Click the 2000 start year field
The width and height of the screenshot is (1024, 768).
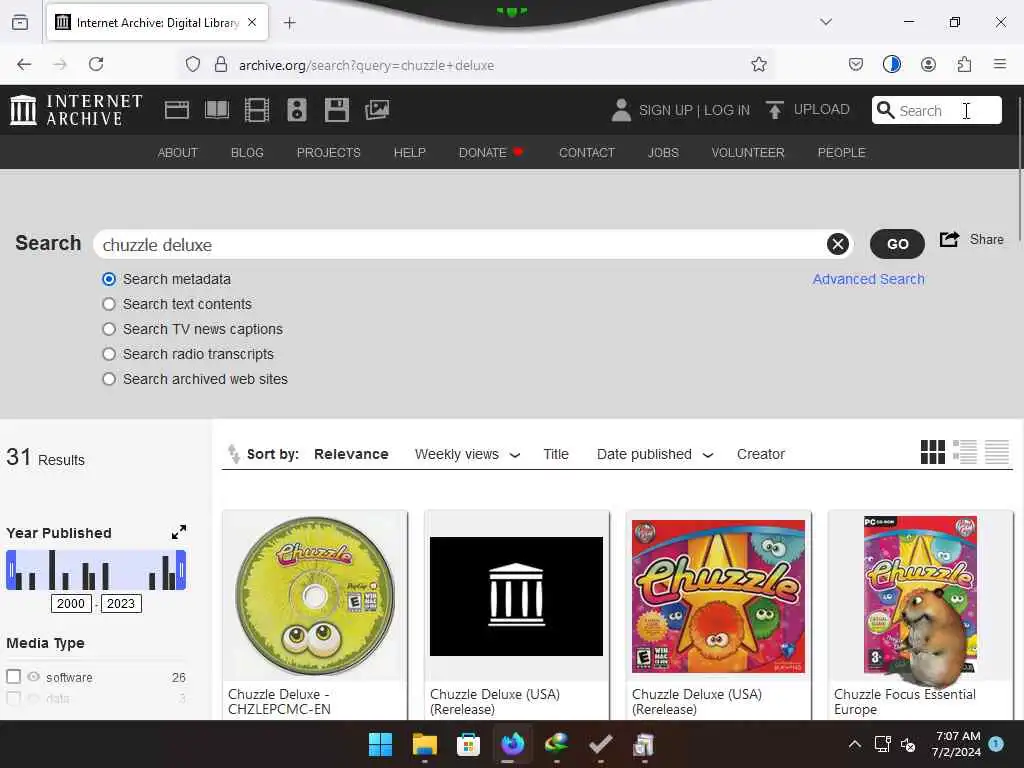[71, 603]
